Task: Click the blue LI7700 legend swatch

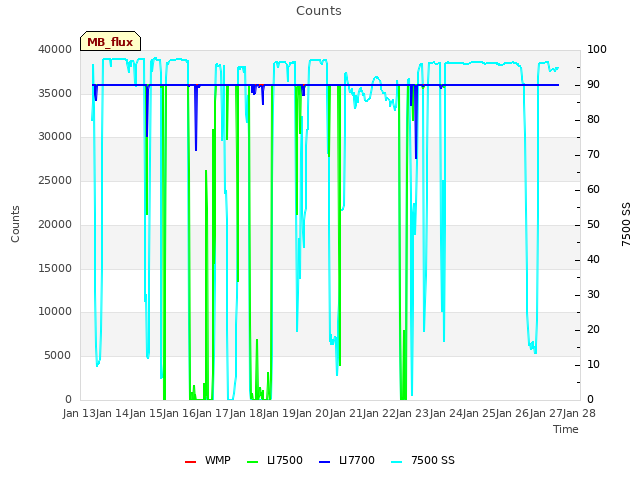Action: click(x=324, y=462)
